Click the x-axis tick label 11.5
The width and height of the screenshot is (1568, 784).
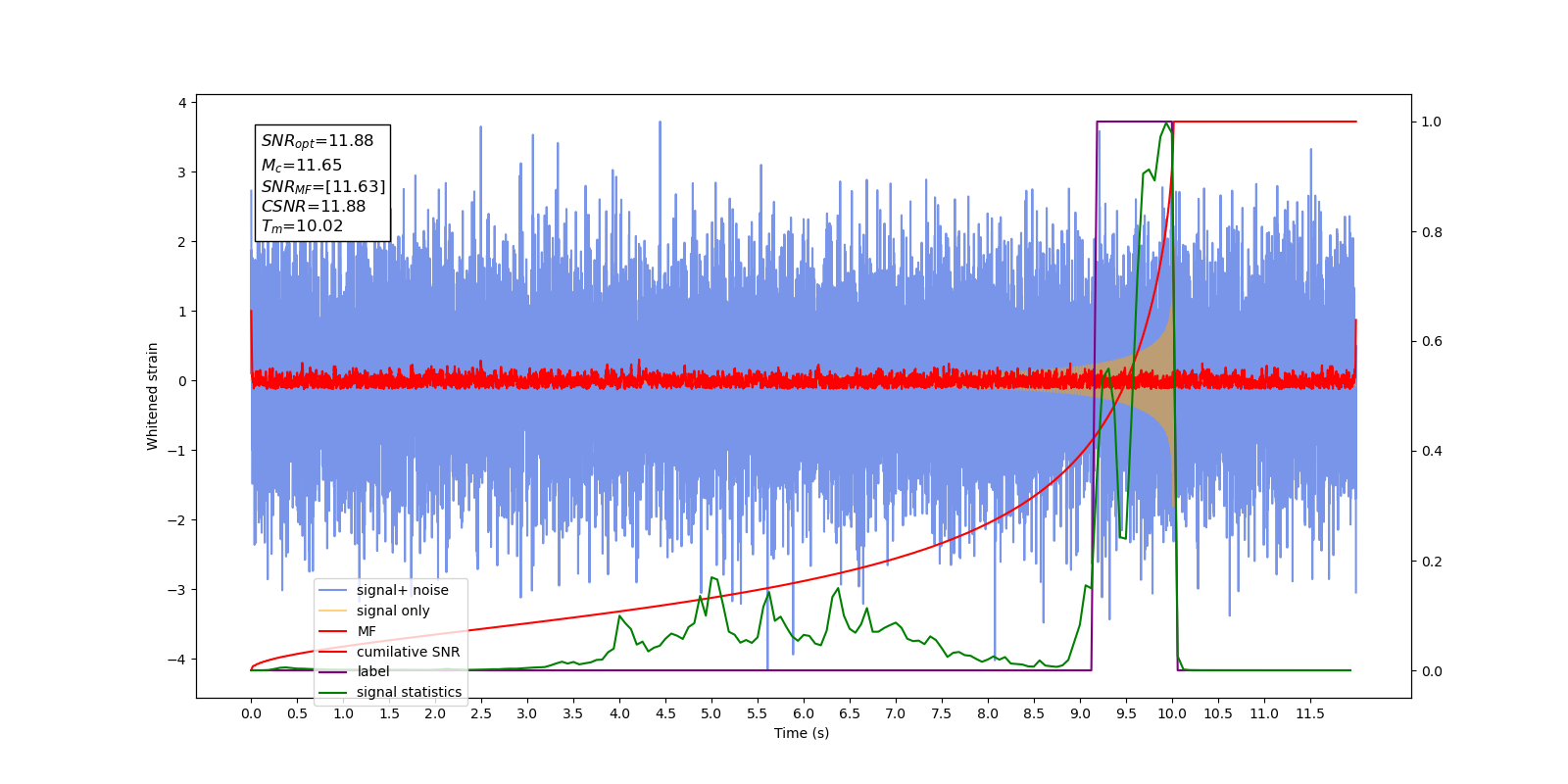click(1310, 713)
